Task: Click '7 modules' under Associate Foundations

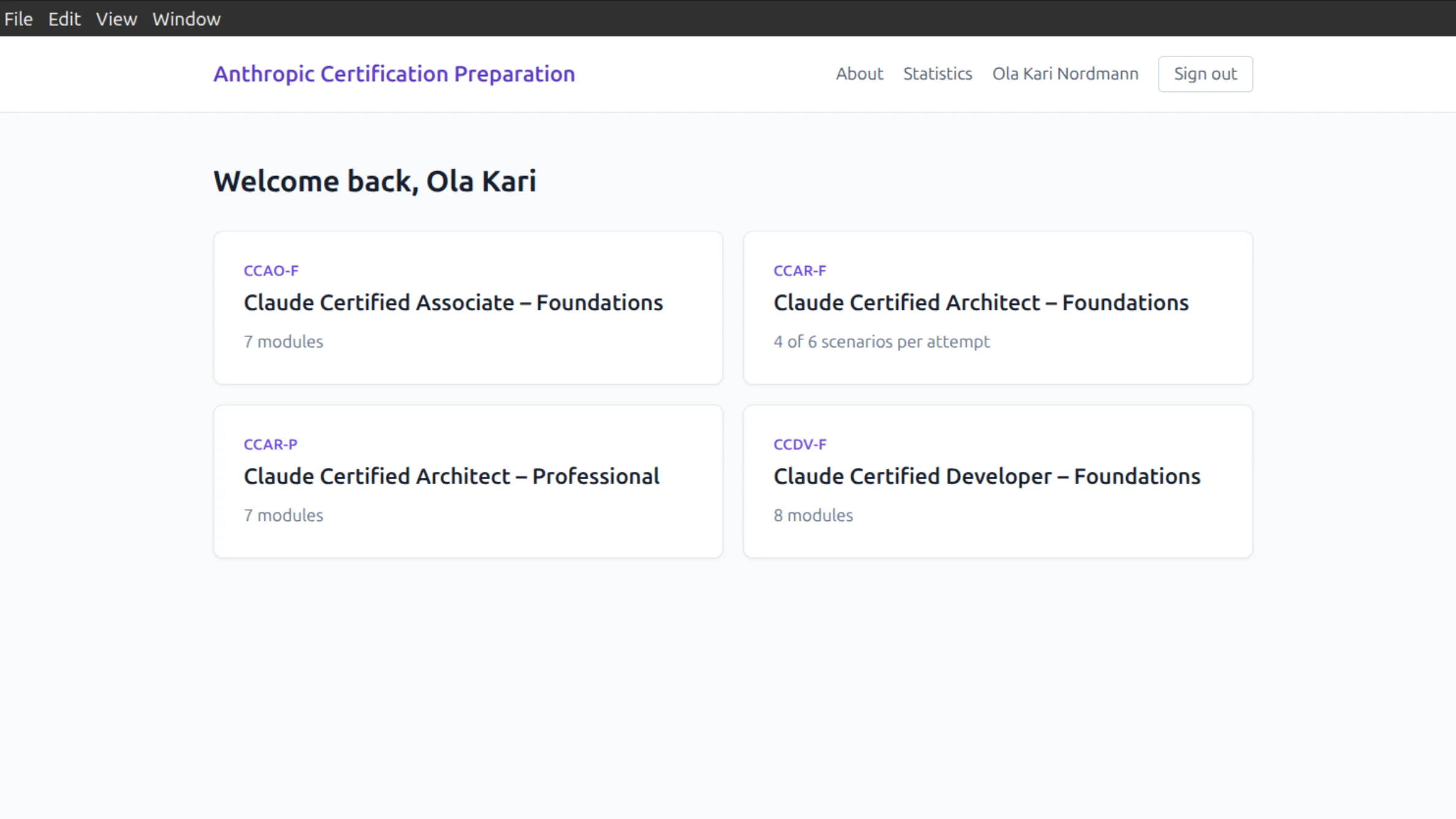Action: (x=283, y=342)
